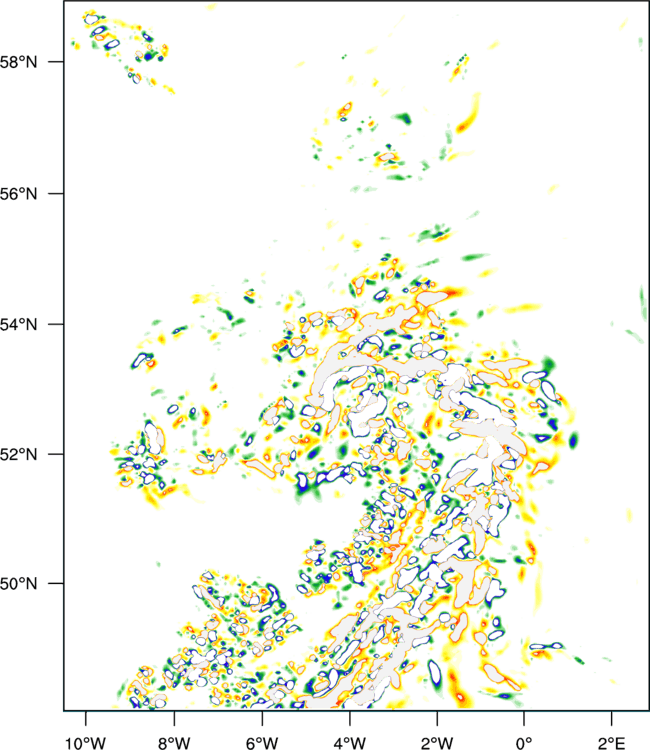Click the 50°N latitude label
This screenshot has width=650, height=750.
[x=19, y=584]
